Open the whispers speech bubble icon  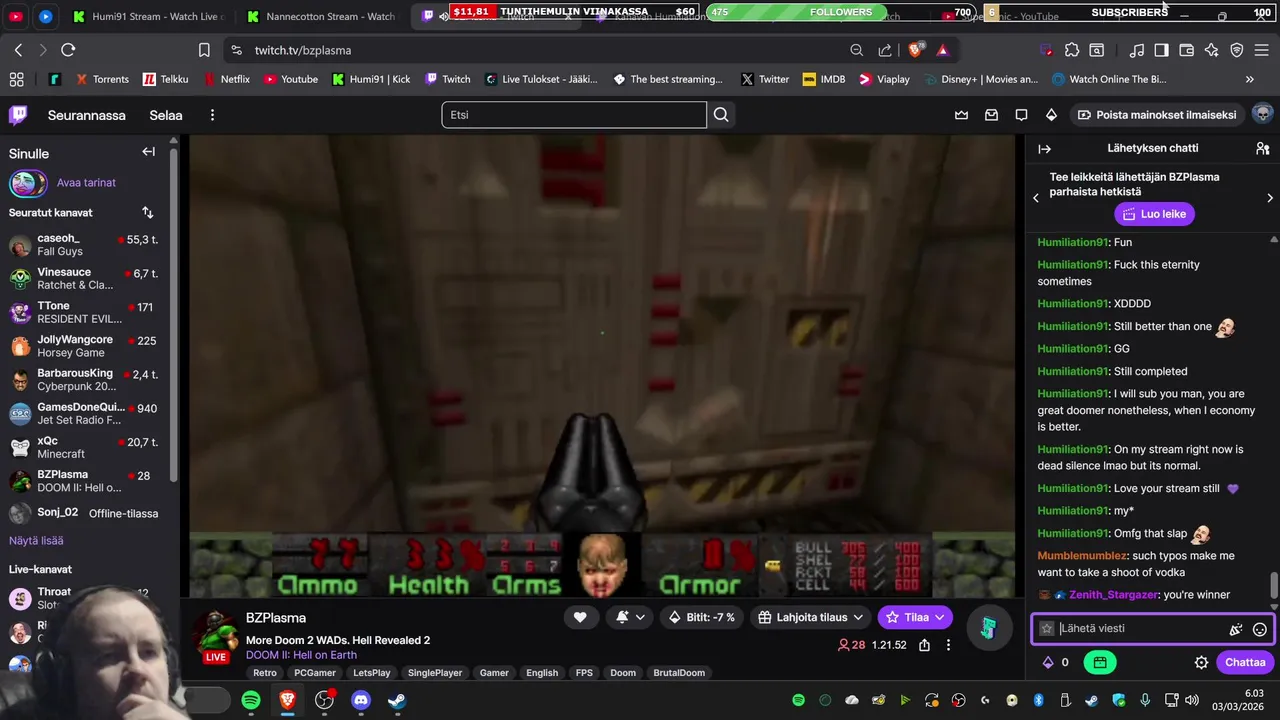(x=1021, y=115)
